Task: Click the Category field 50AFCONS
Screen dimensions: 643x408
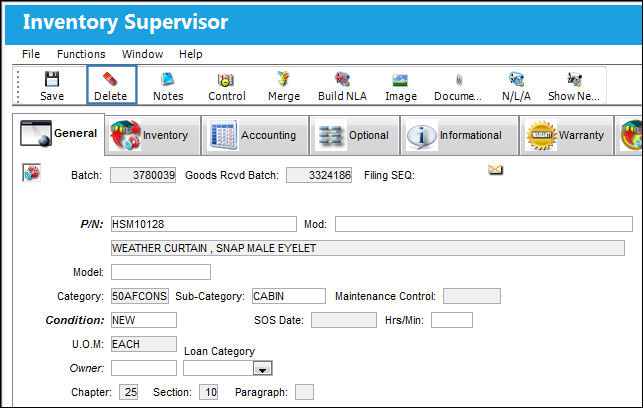Action: pyautogui.click(x=140, y=296)
